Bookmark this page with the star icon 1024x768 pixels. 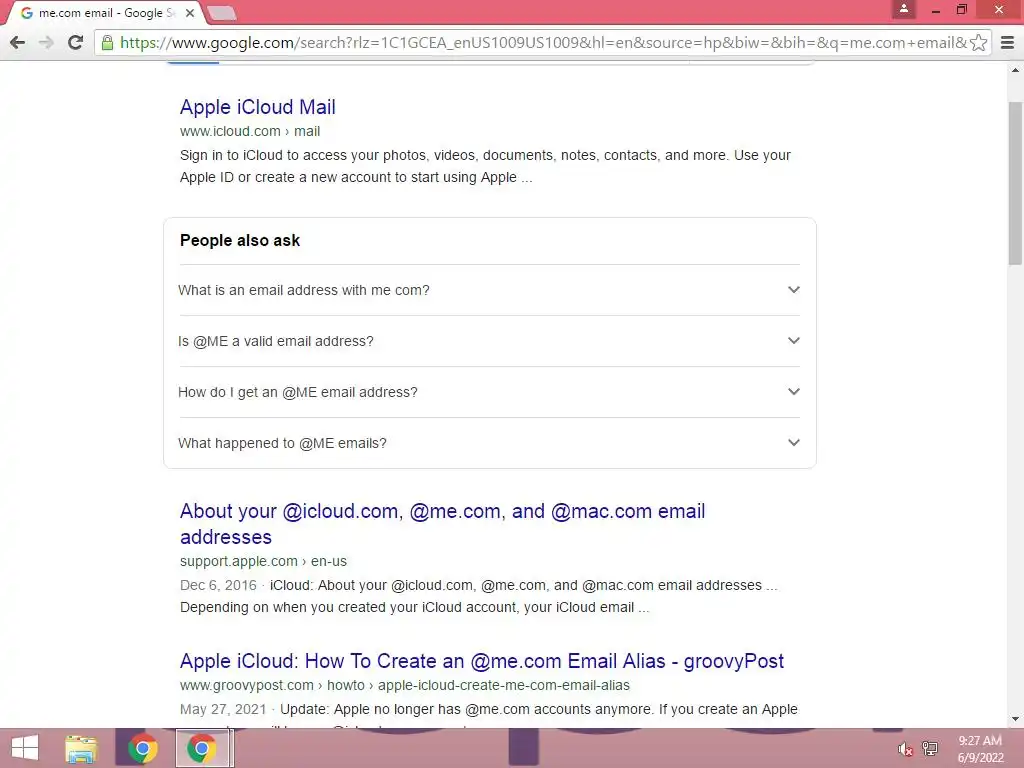pos(978,42)
